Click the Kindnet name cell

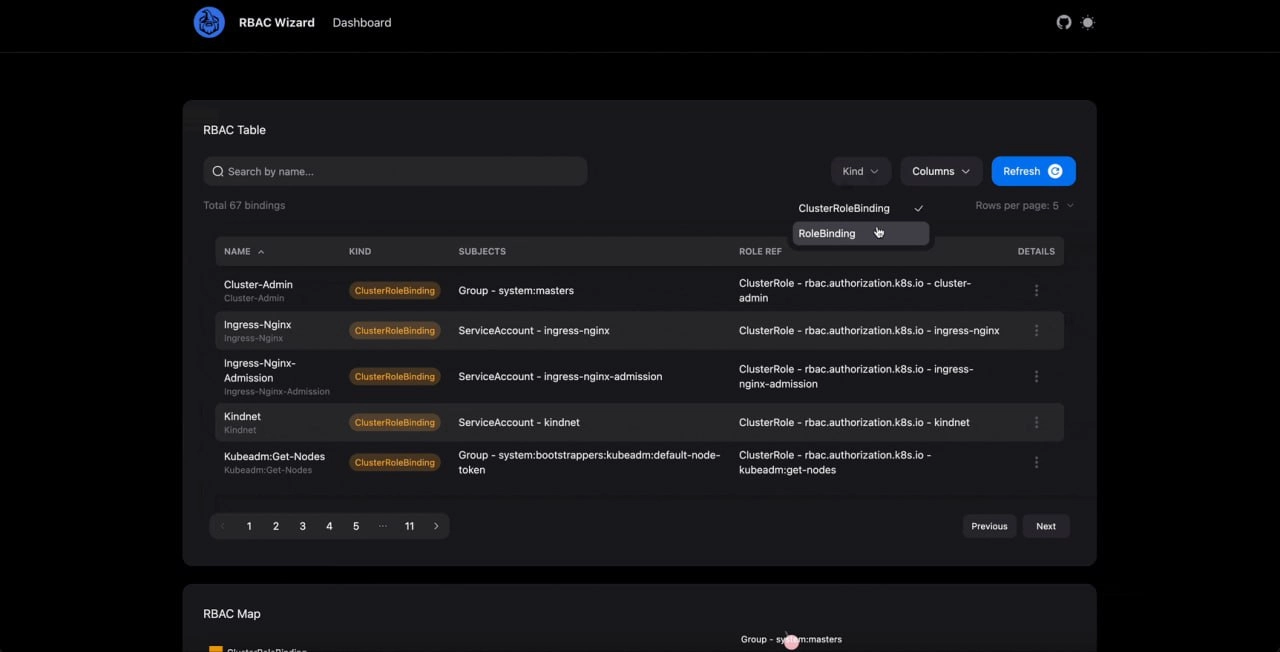click(x=242, y=422)
